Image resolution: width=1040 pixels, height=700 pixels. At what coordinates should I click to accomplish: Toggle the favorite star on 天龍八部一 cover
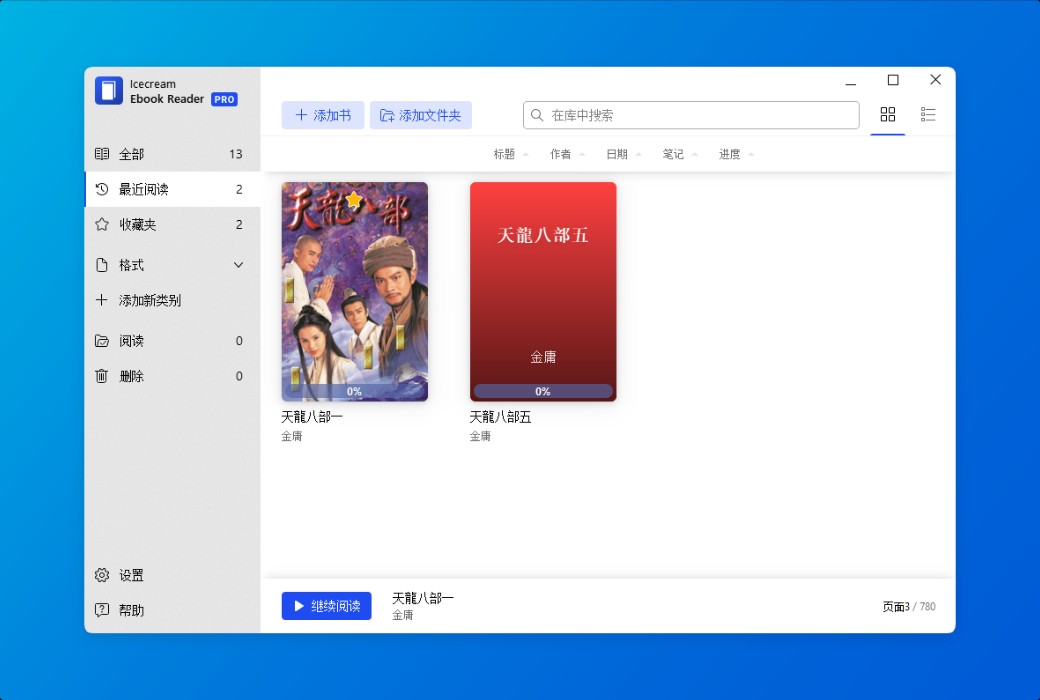point(354,198)
